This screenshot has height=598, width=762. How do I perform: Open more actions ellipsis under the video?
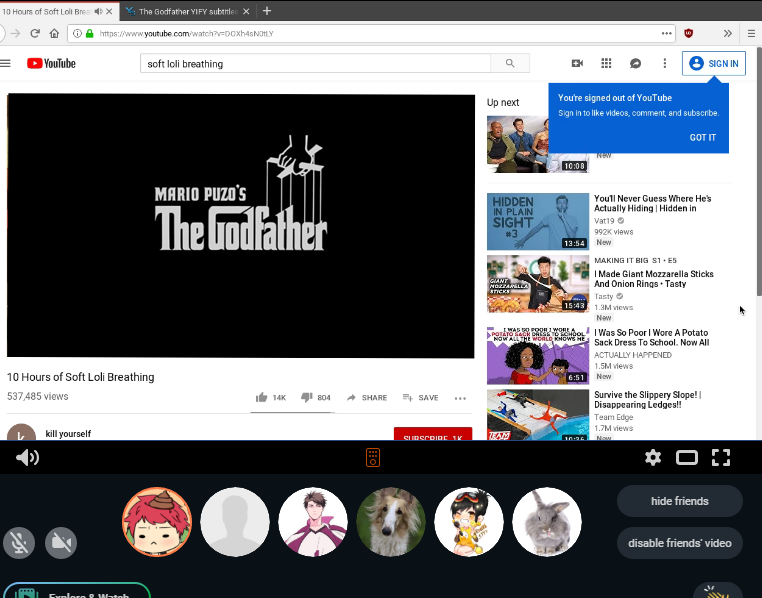(x=460, y=398)
